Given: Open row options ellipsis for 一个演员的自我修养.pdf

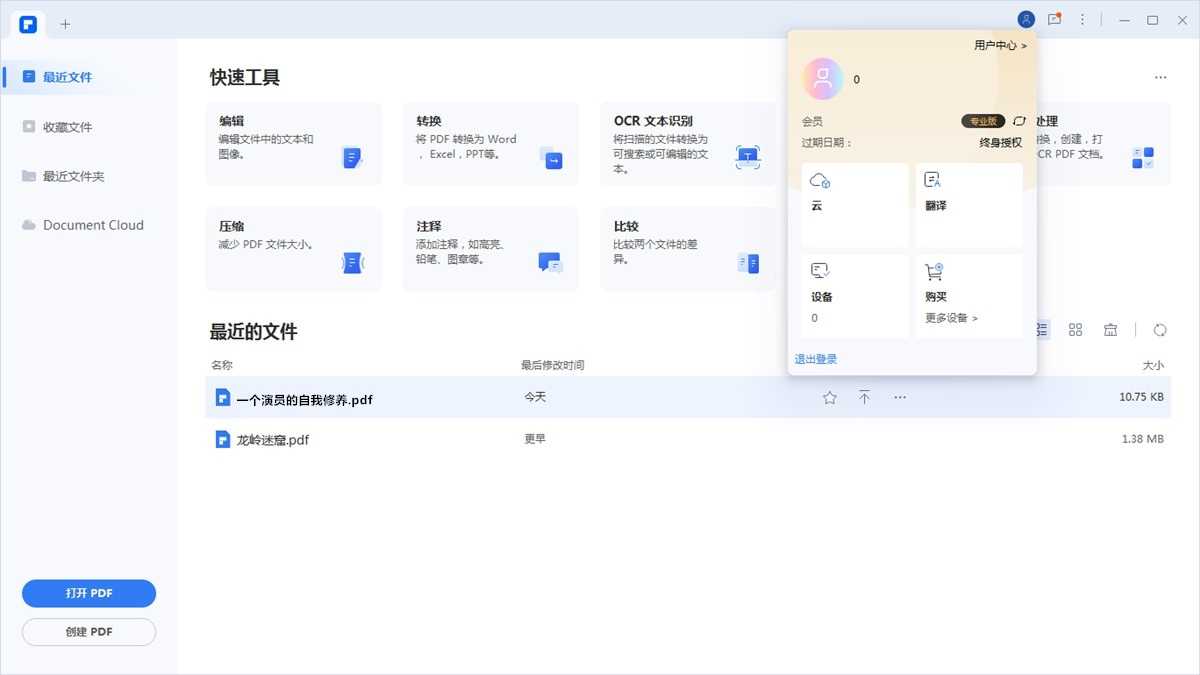Looking at the screenshot, I should (x=900, y=398).
